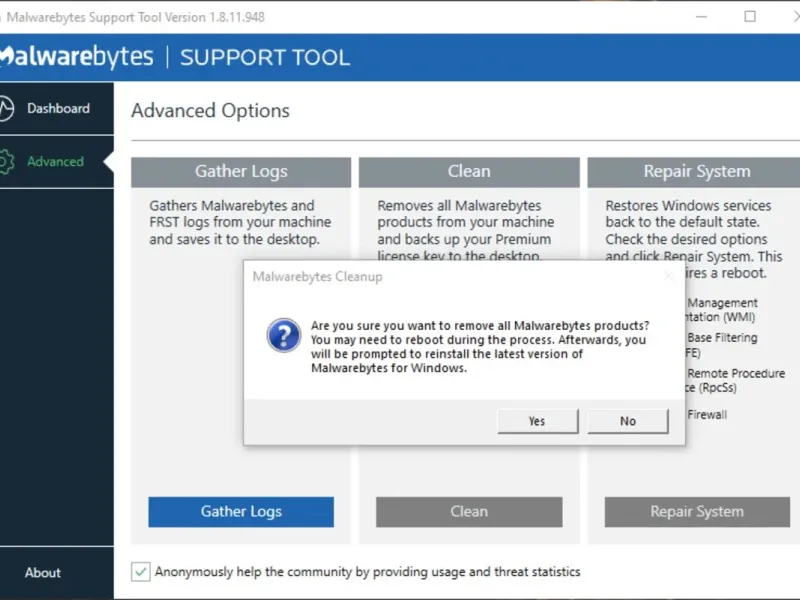Click the Malwarebytes logo in header
The height and width of the screenshot is (600, 800).
(x=75, y=56)
